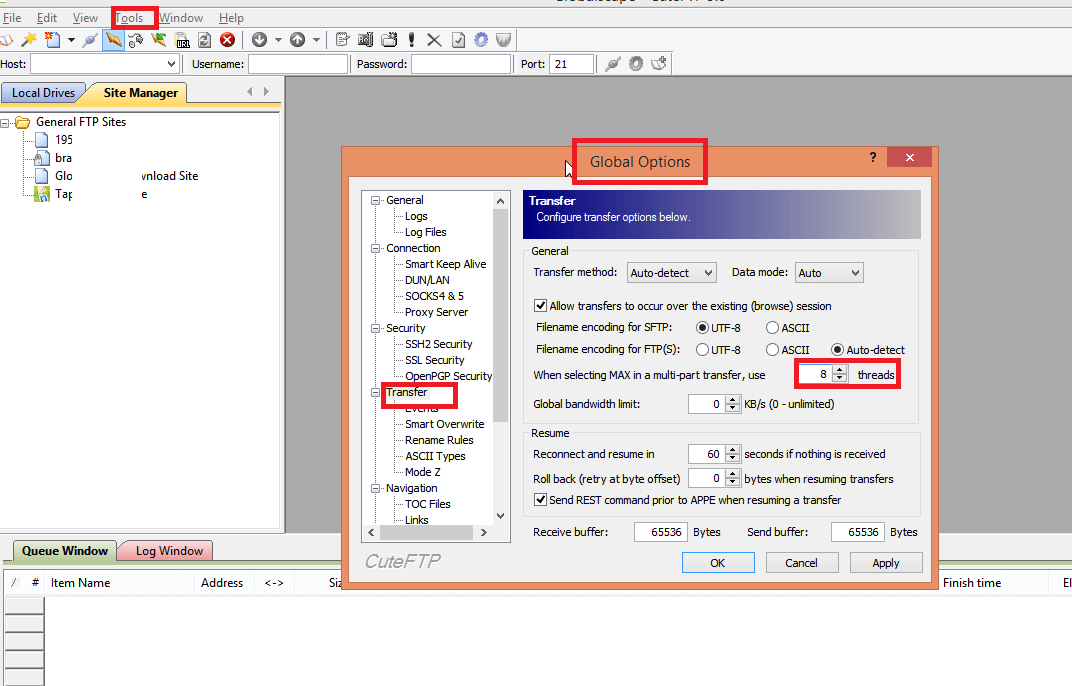Click the Apply button

[885, 563]
